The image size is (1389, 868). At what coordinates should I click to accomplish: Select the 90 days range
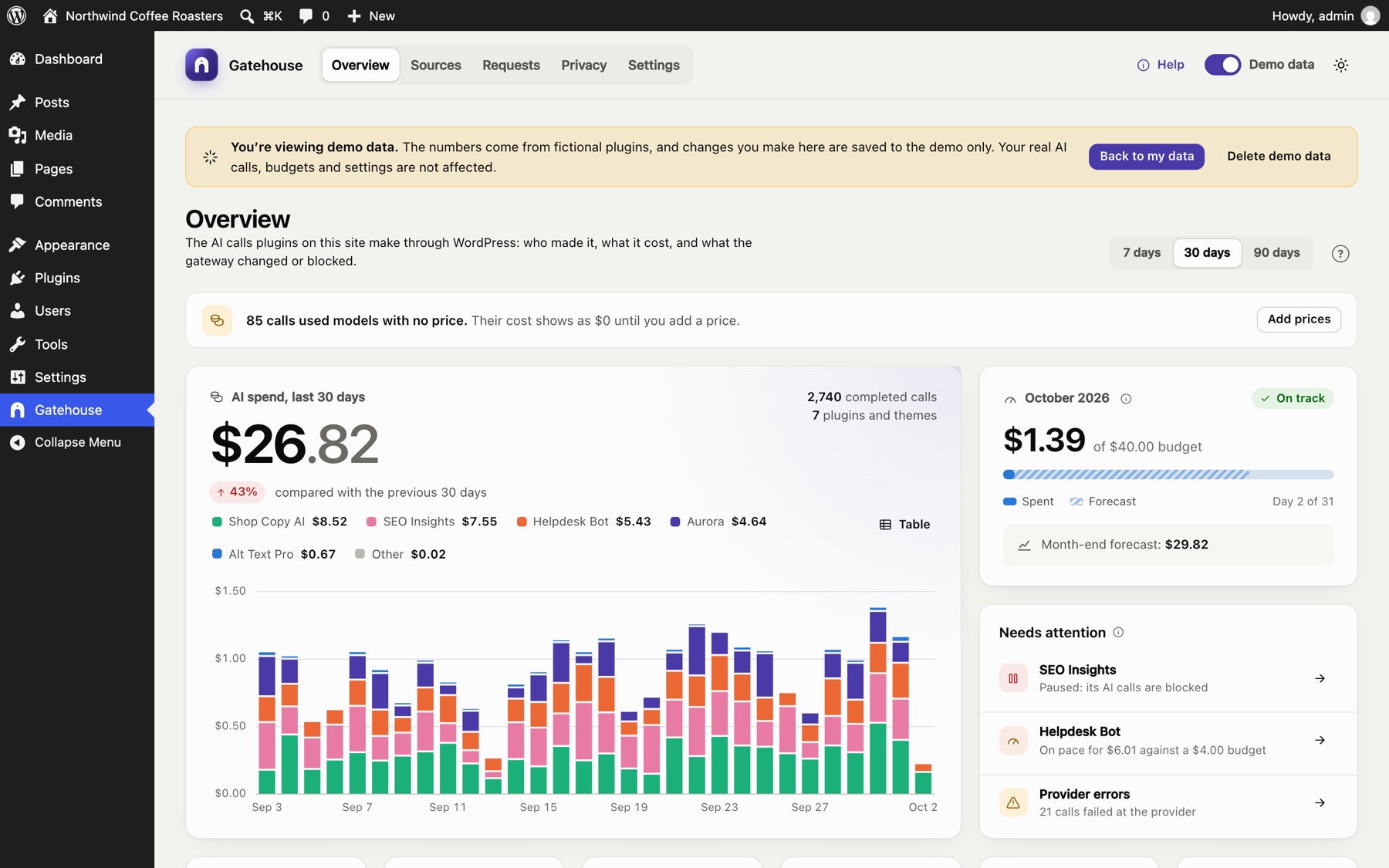pos(1276,253)
